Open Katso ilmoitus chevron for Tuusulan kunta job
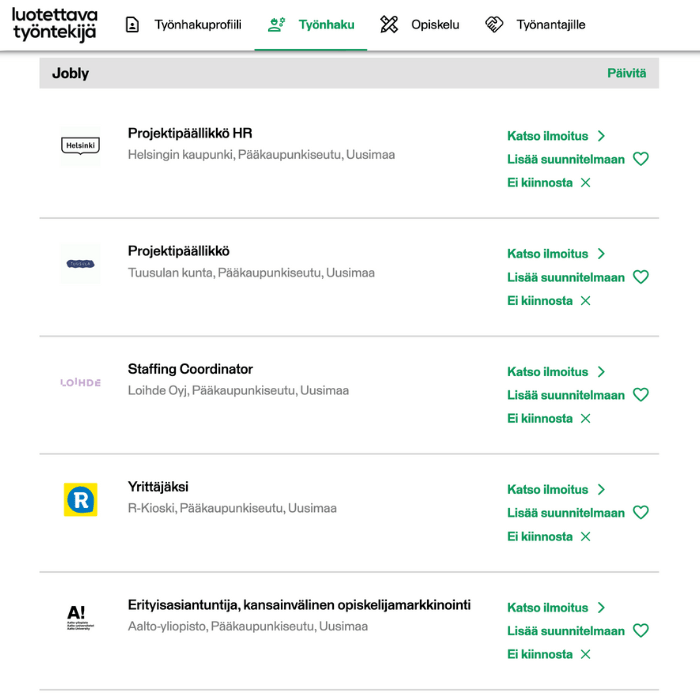700x700 pixels. pos(601,254)
